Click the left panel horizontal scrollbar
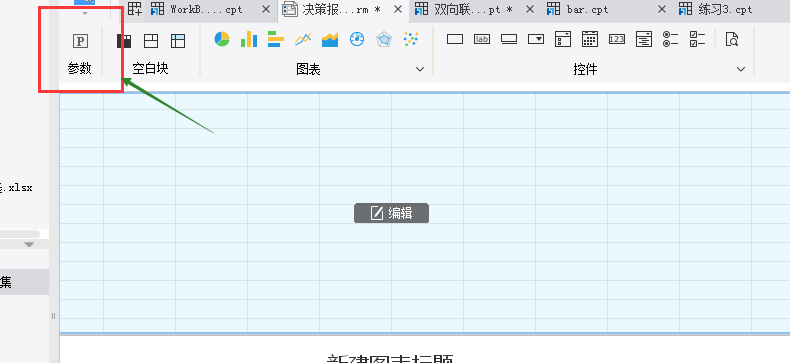 coord(20,234)
